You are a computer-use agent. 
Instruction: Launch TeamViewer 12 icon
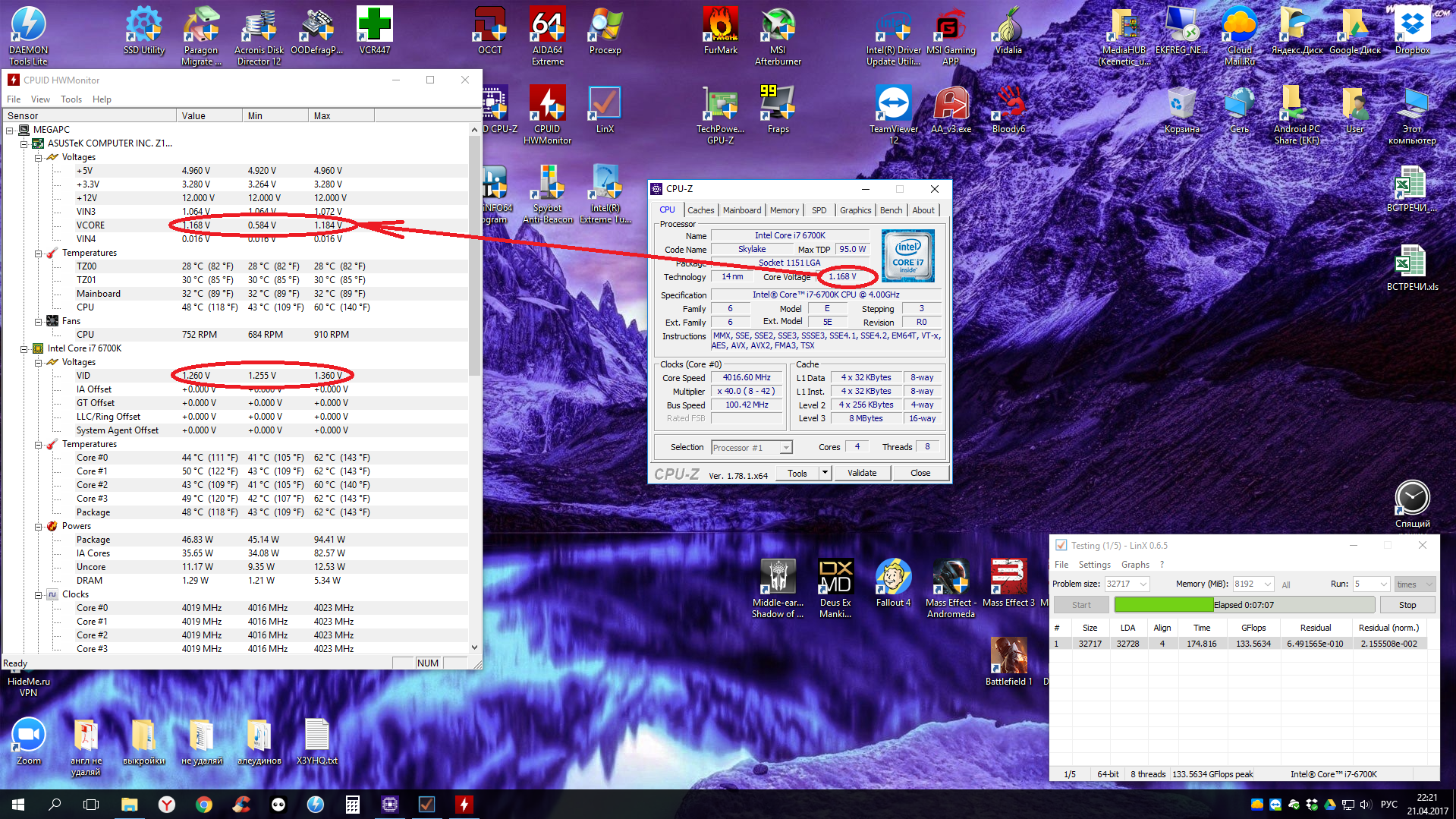pyautogui.click(x=894, y=114)
